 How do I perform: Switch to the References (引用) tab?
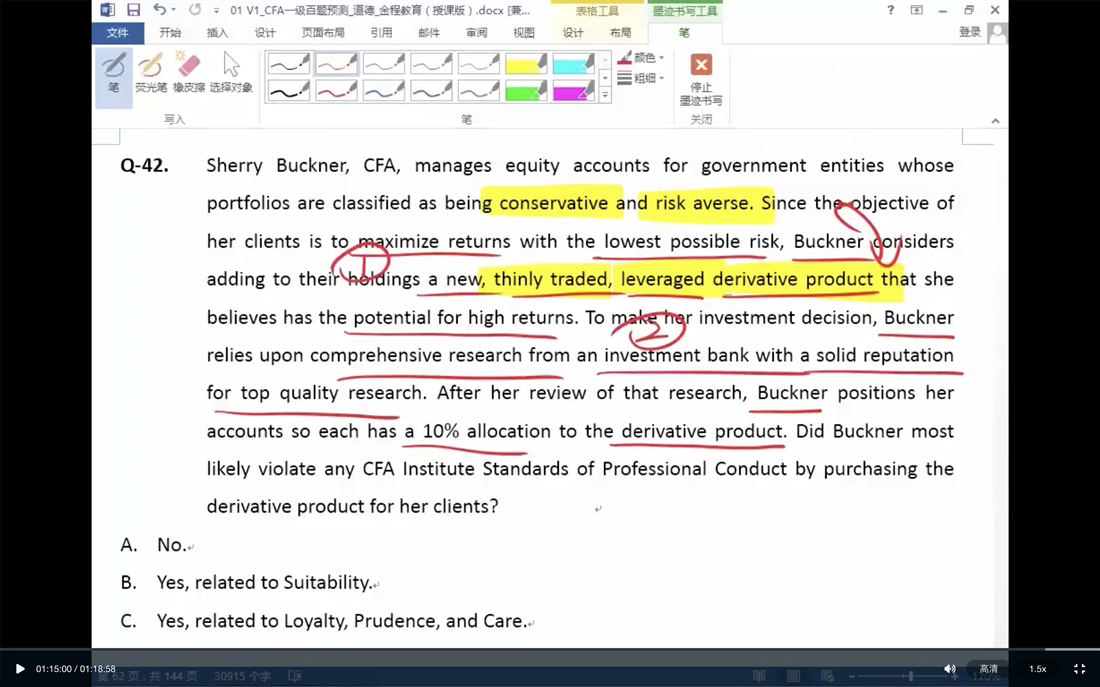[x=382, y=32]
